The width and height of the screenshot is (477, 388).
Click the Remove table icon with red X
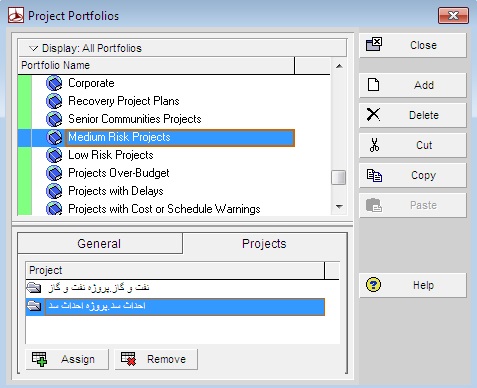click(x=128, y=359)
